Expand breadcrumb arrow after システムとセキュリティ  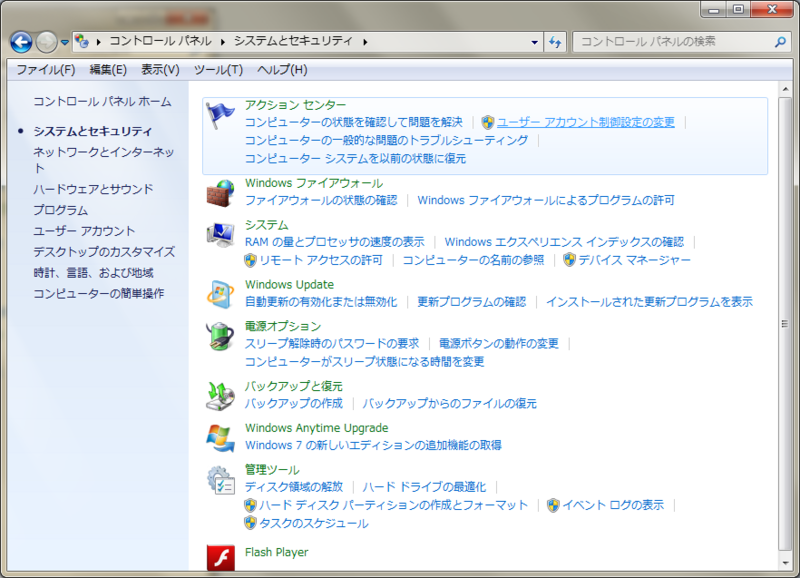pyautogui.click(x=365, y=42)
